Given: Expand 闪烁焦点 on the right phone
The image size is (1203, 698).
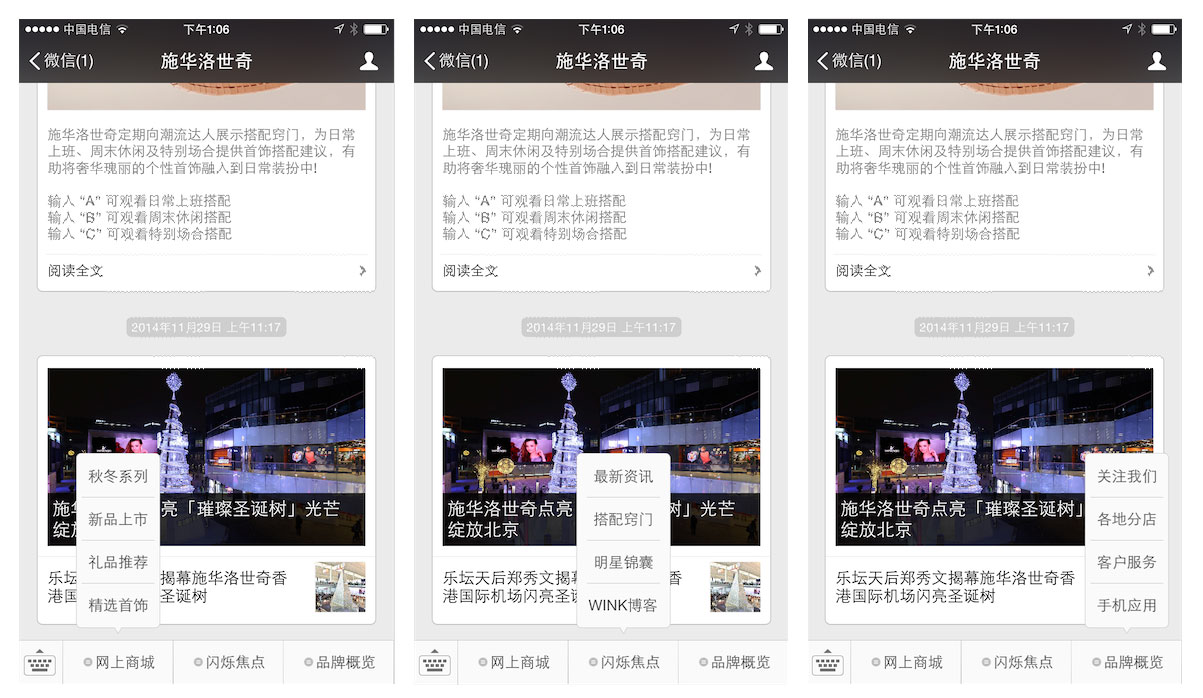Looking at the screenshot, I should point(1016,662).
